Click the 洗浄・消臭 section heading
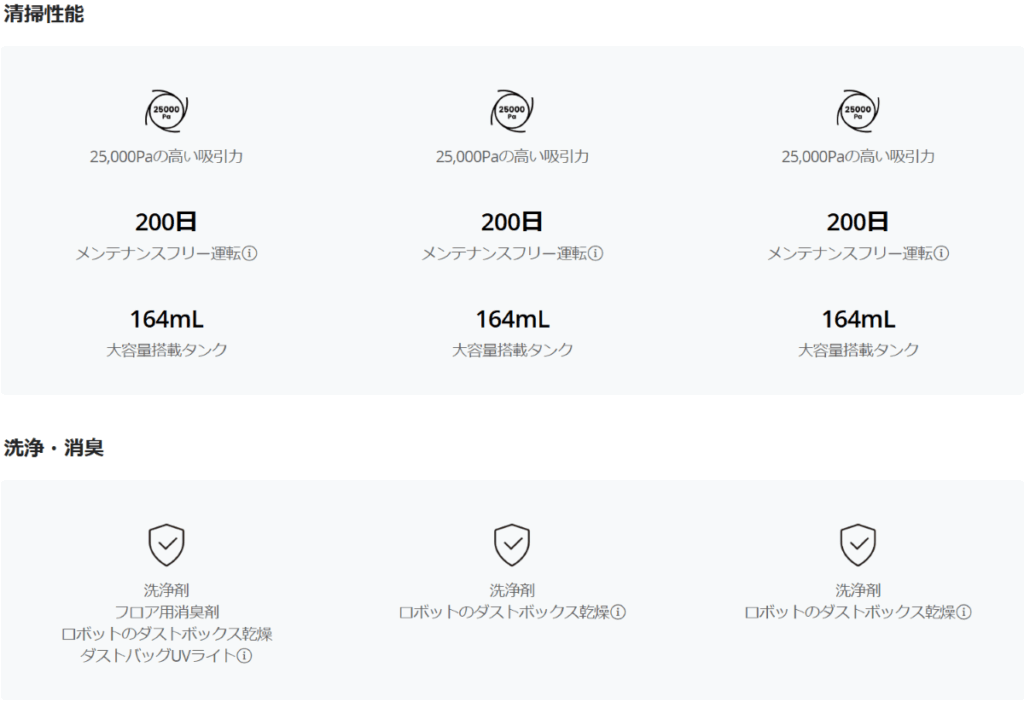The image size is (1024, 702). pyautogui.click(x=54, y=448)
